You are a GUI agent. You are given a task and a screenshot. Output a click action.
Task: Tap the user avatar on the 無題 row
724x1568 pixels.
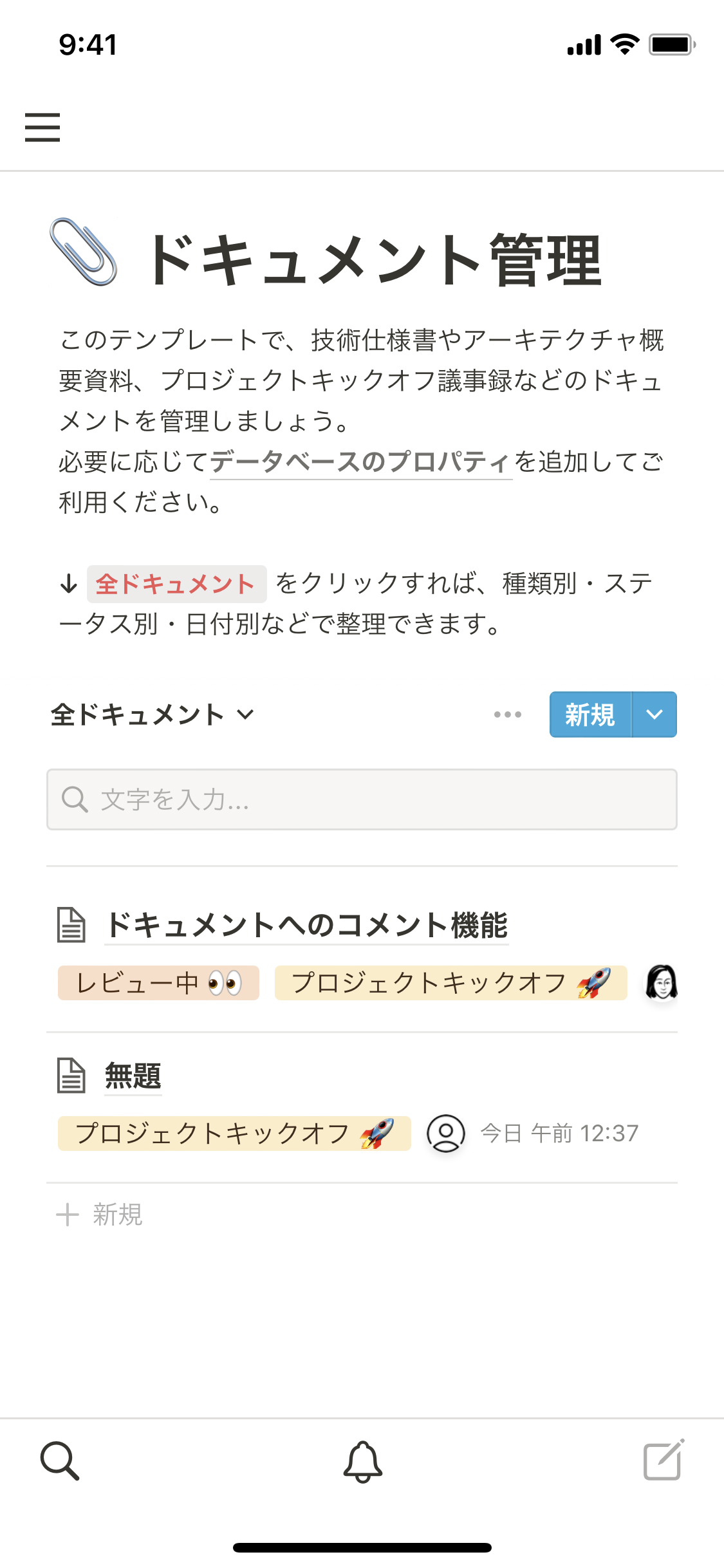[x=446, y=1133]
